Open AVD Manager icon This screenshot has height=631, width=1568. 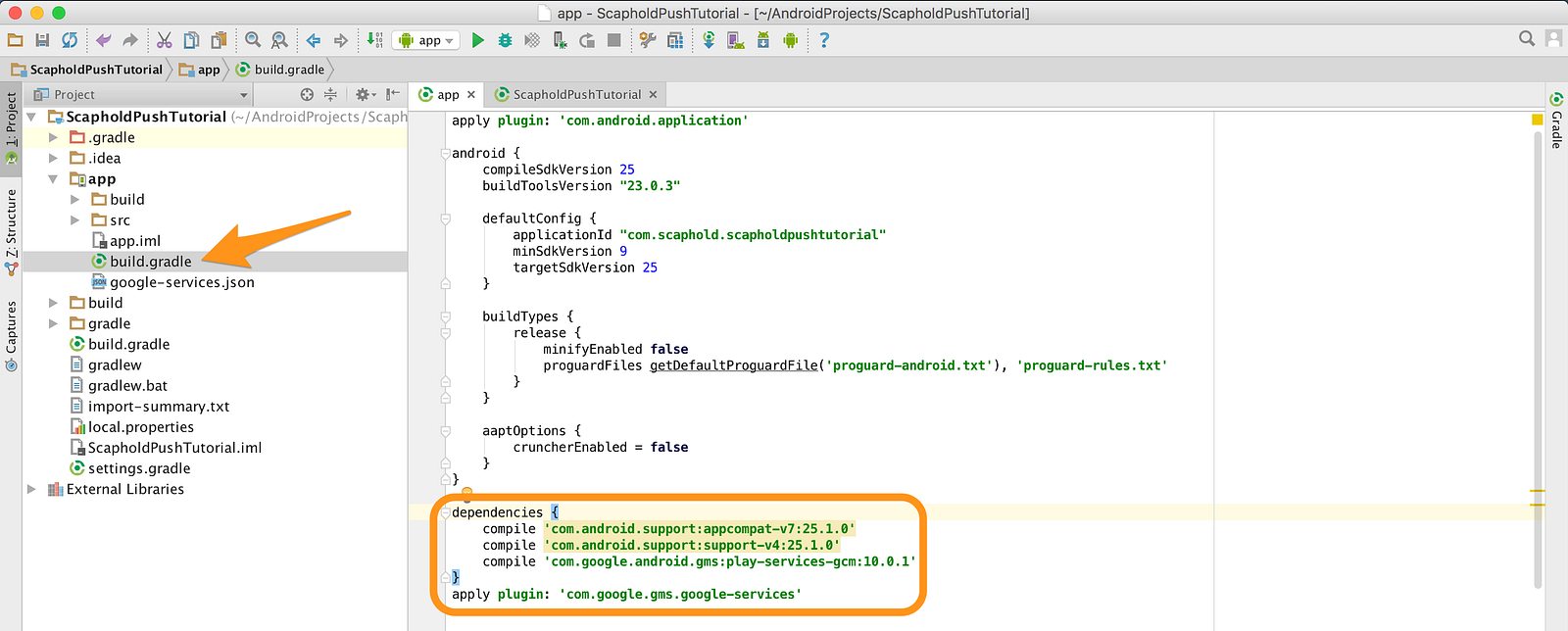pos(736,40)
